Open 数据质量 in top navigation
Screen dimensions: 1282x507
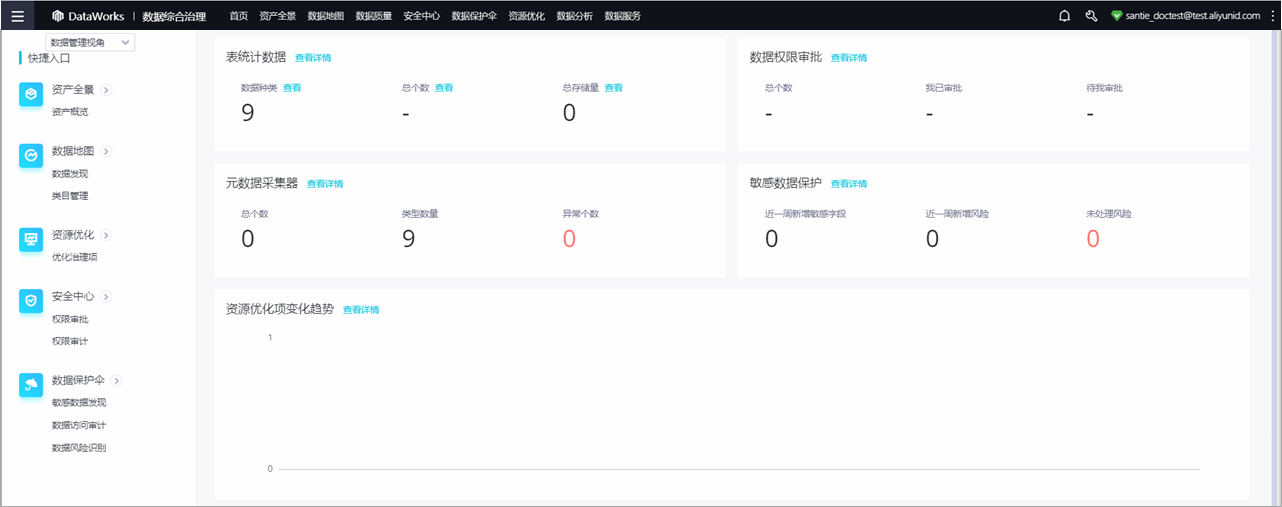(x=373, y=16)
